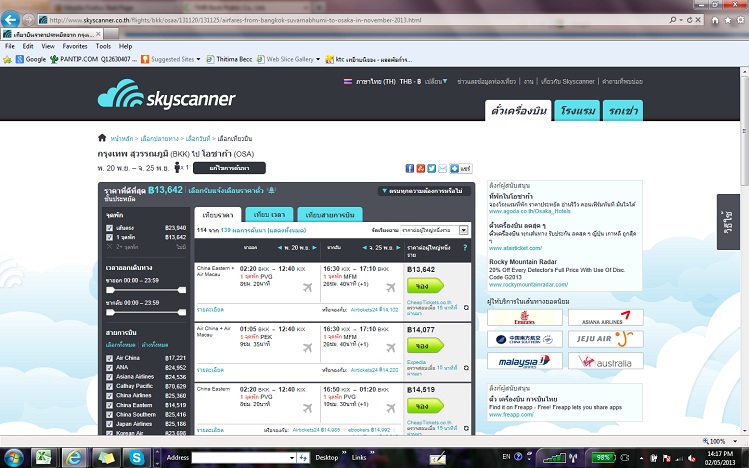The width and height of the screenshot is (749, 468).
Task: Click the Asiana Airlines logo
Action: 606,317
